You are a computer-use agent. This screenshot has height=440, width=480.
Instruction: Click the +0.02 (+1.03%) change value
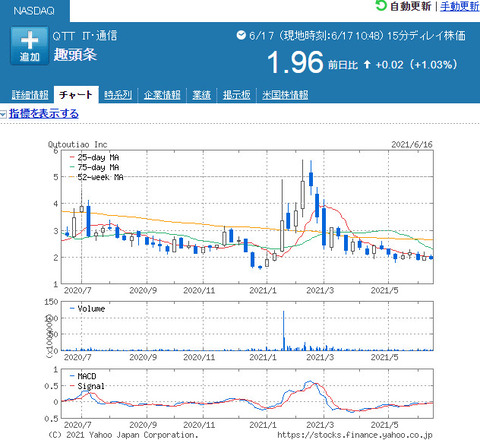click(x=416, y=64)
